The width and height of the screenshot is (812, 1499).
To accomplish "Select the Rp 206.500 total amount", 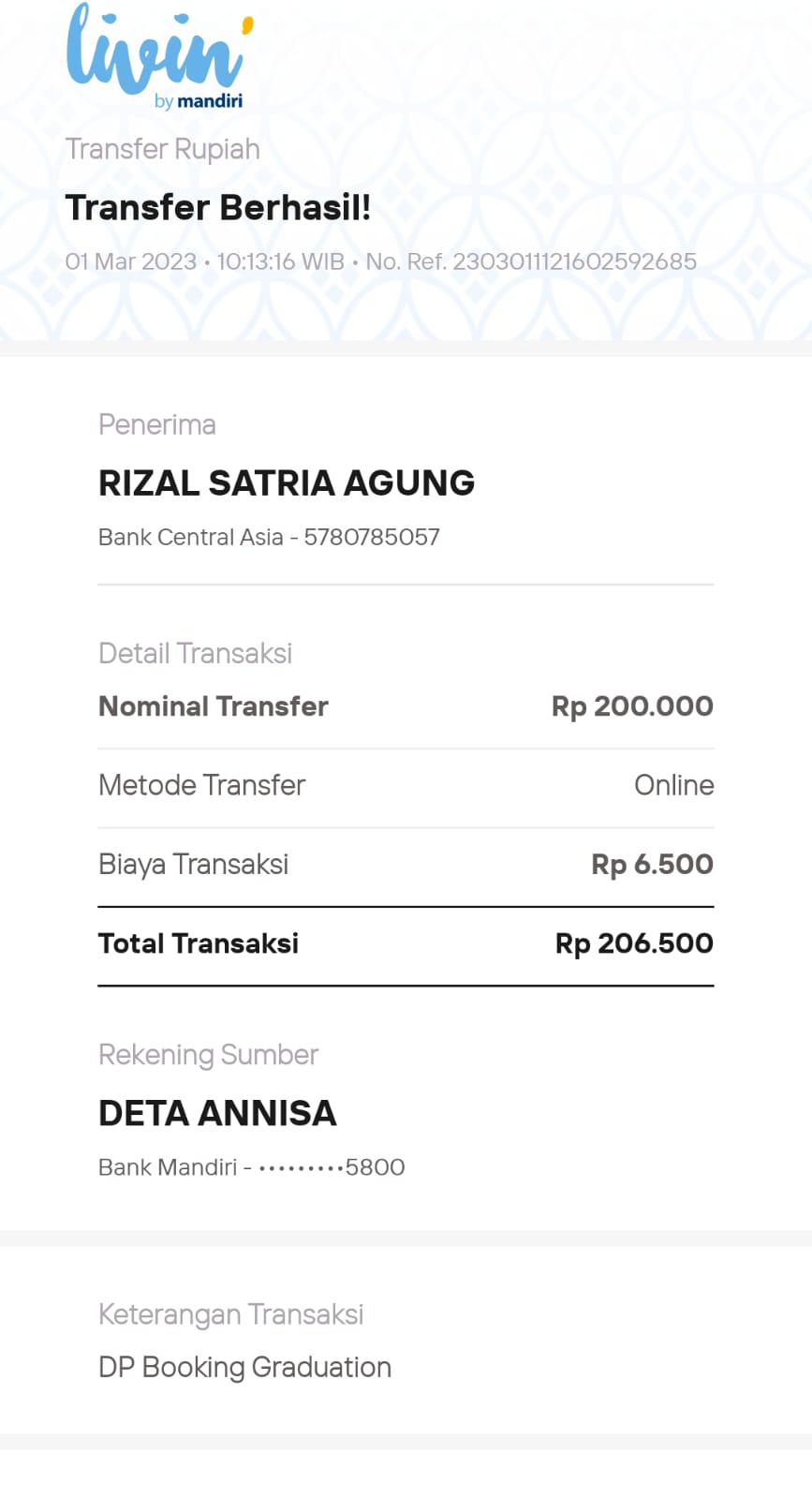I will [x=634, y=943].
